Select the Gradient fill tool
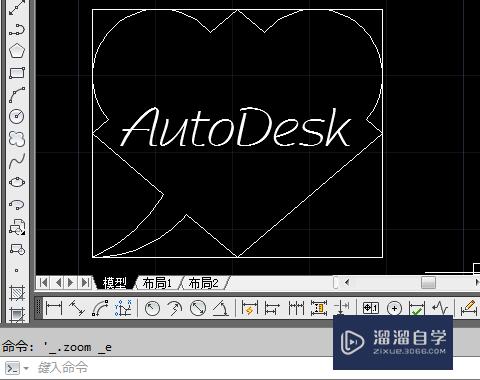 point(17,314)
